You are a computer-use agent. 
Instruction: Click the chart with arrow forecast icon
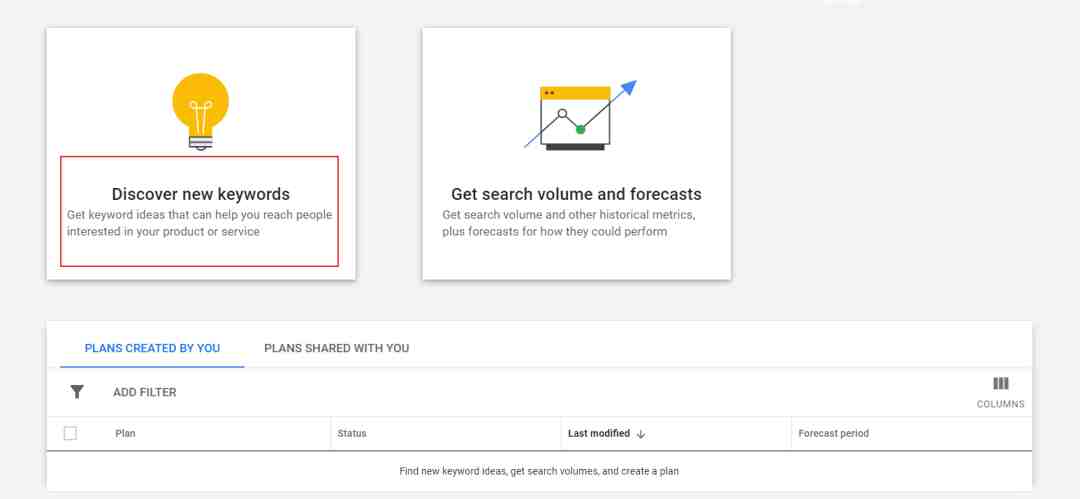(580, 115)
